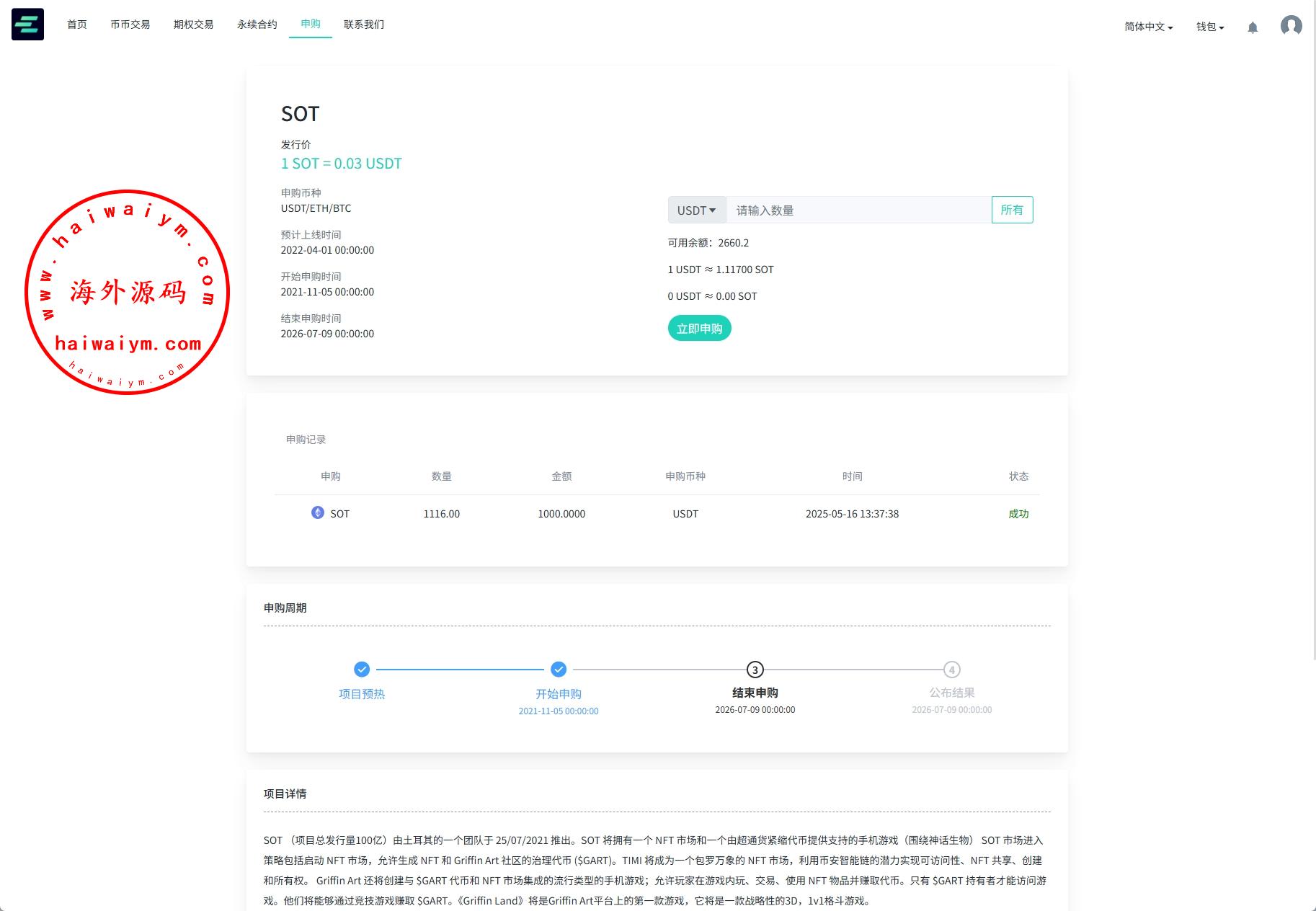Image resolution: width=1316 pixels, height=911 pixels.
Task: Select step 4 公布结果 circle
Action: 951,670
